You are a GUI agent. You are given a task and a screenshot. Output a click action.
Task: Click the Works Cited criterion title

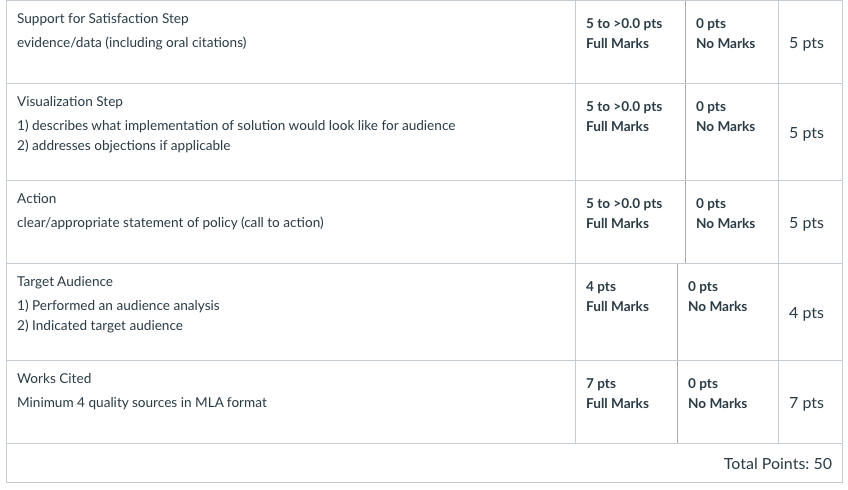click(54, 379)
